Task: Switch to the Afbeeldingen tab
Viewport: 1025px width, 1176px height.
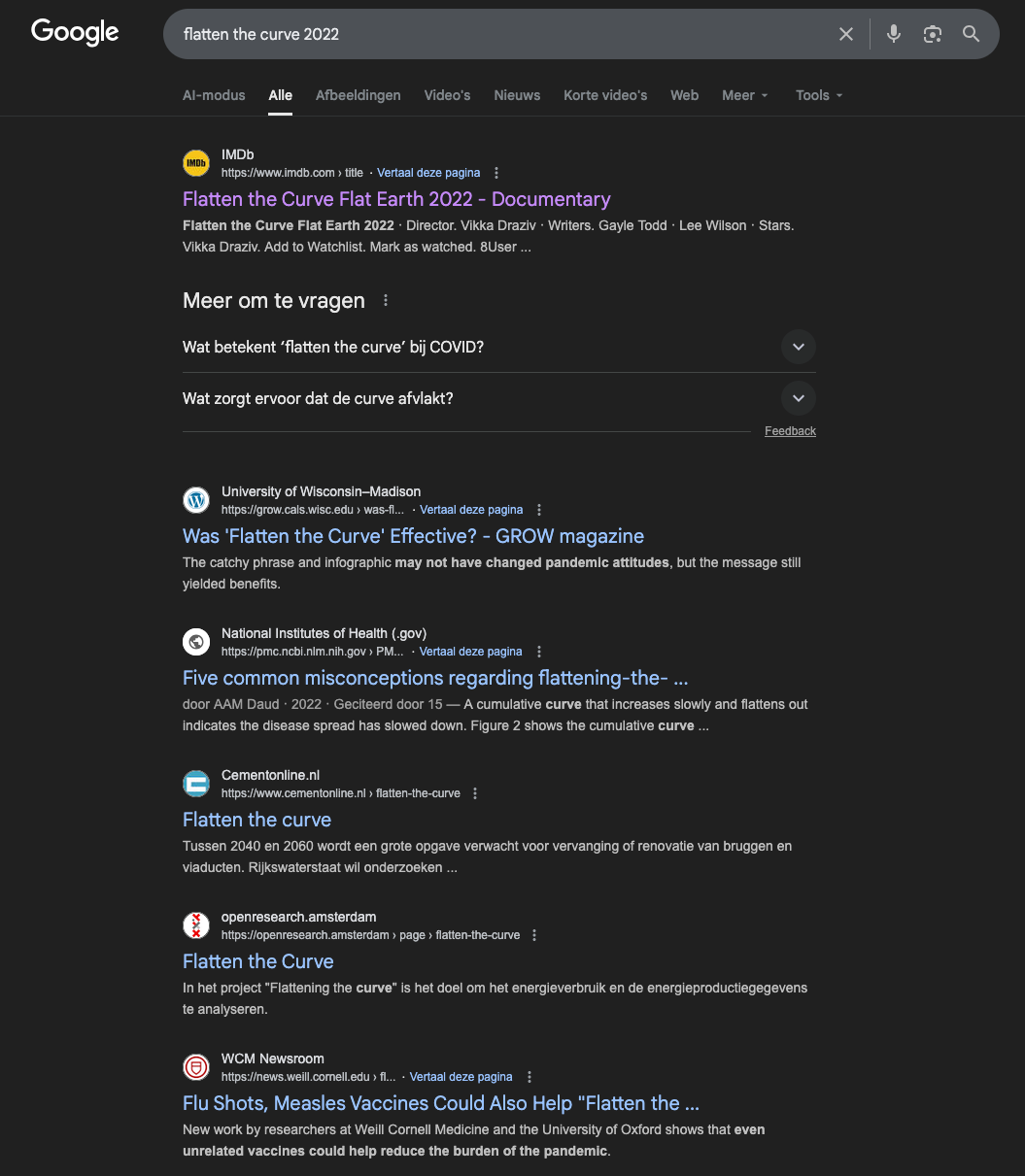Action: 358,95
